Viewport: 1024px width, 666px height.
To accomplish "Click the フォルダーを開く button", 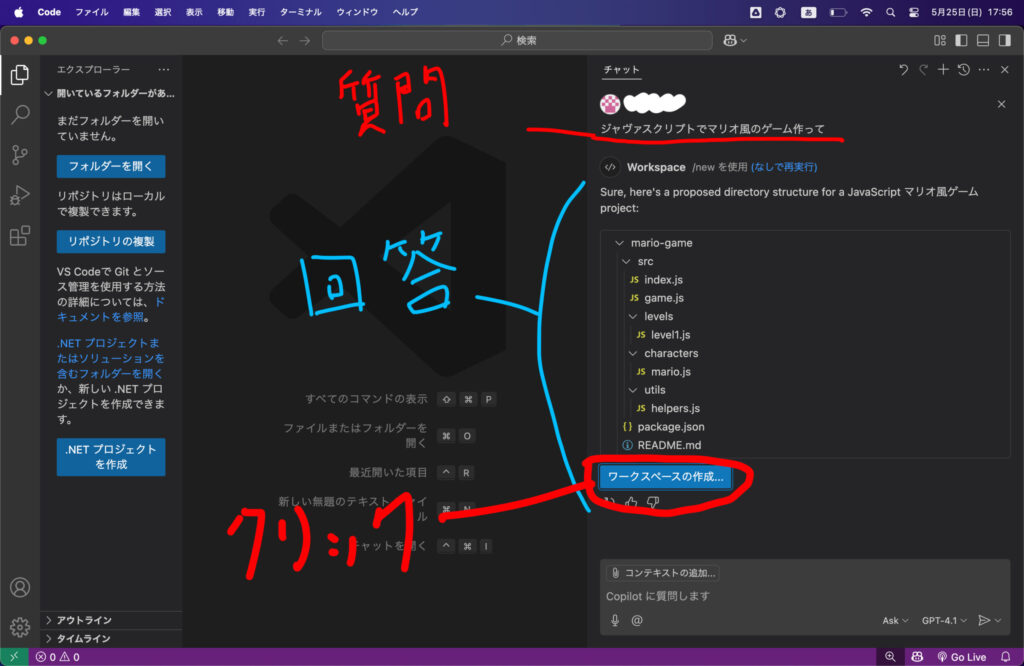I will tap(111, 166).
